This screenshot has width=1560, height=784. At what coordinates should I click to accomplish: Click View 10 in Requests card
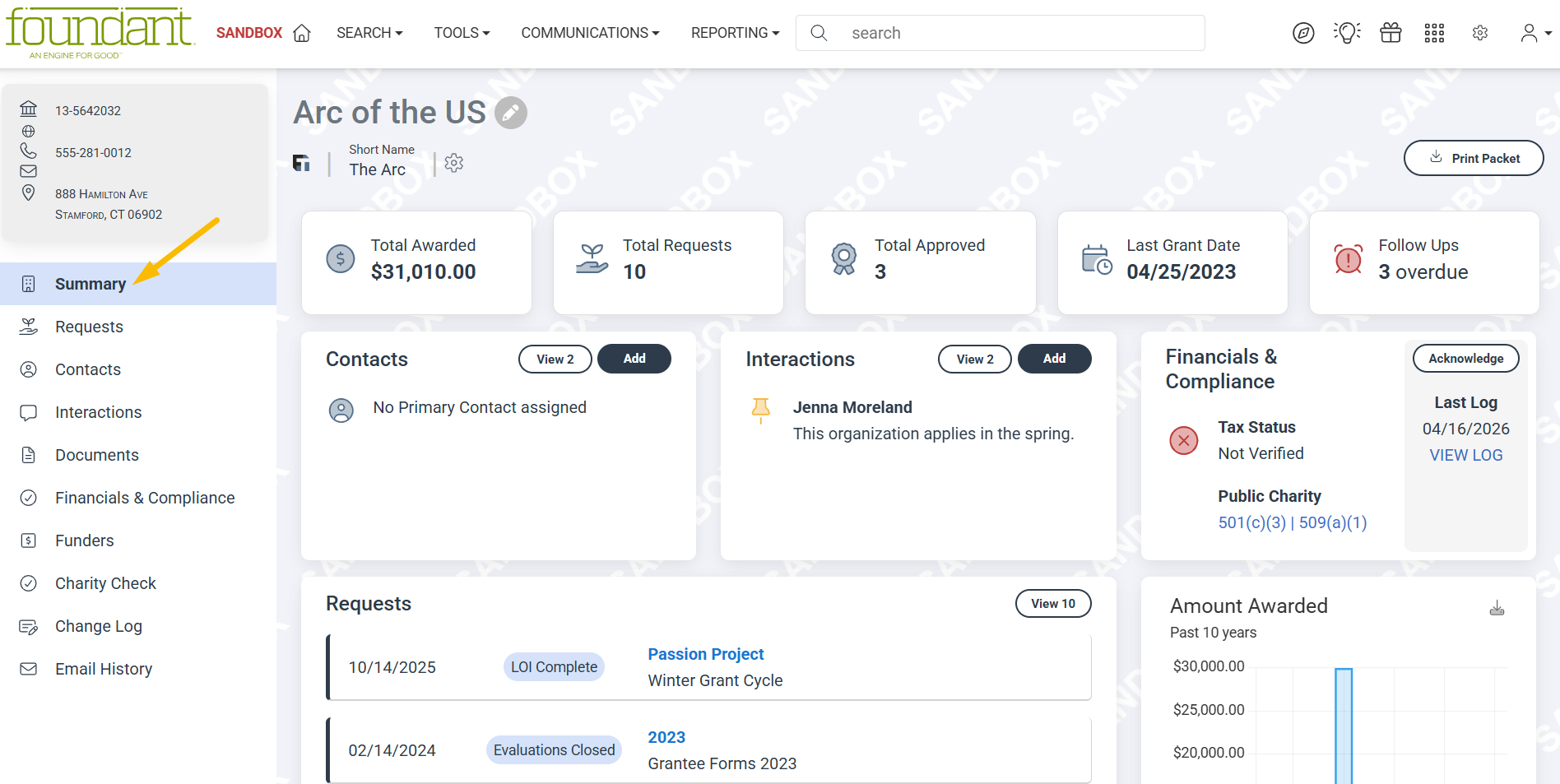click(1053, 604)
